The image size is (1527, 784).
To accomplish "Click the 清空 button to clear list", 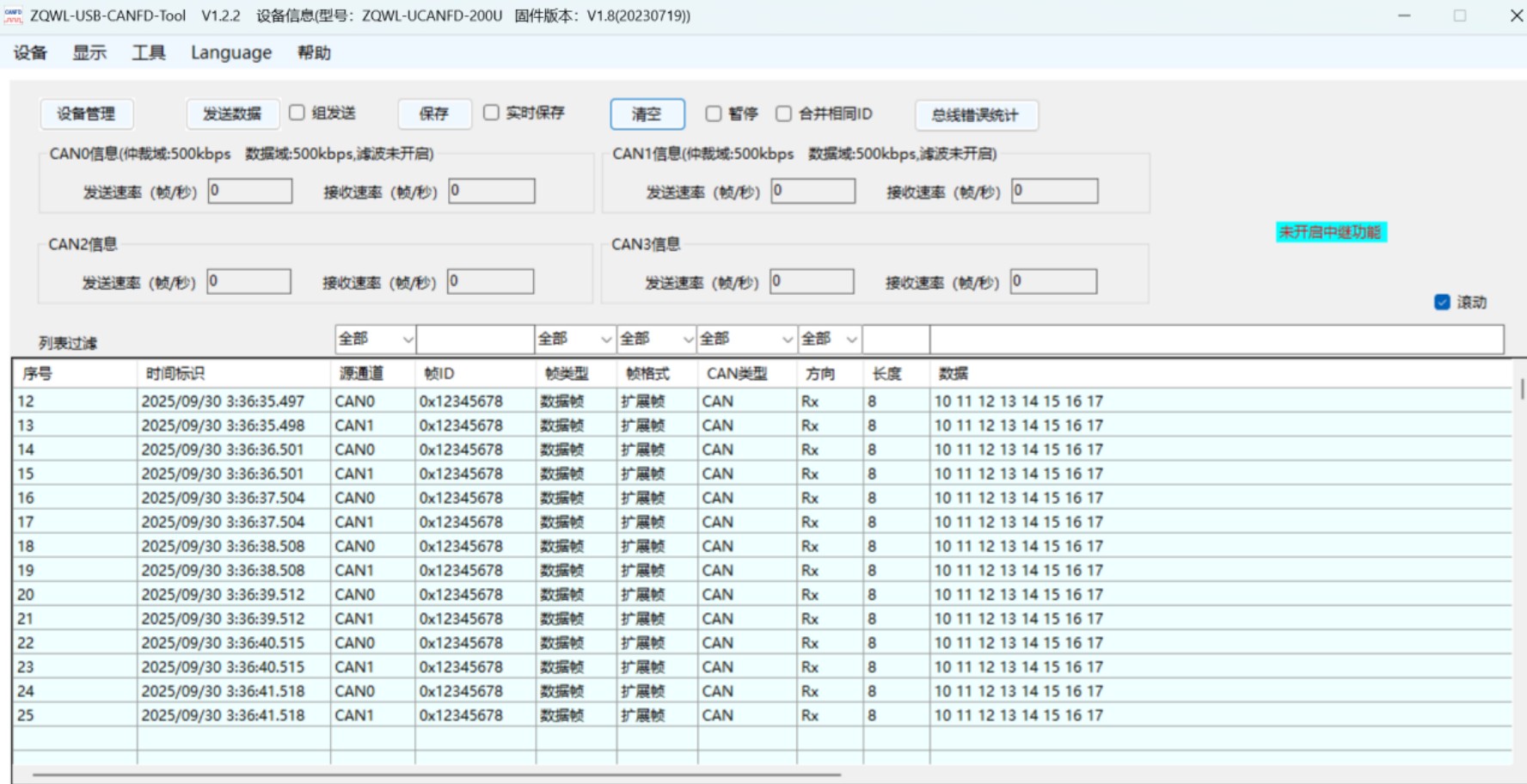I will point(647,114).
